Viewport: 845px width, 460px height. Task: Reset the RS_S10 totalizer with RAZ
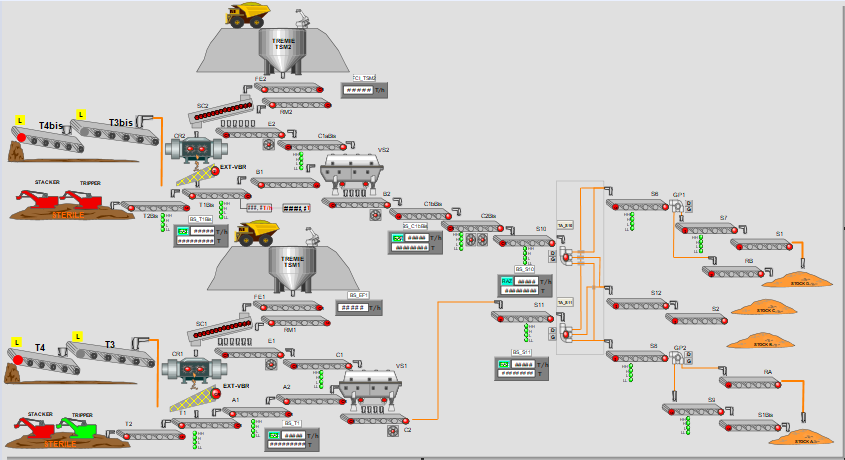click(x=507, y=281)
